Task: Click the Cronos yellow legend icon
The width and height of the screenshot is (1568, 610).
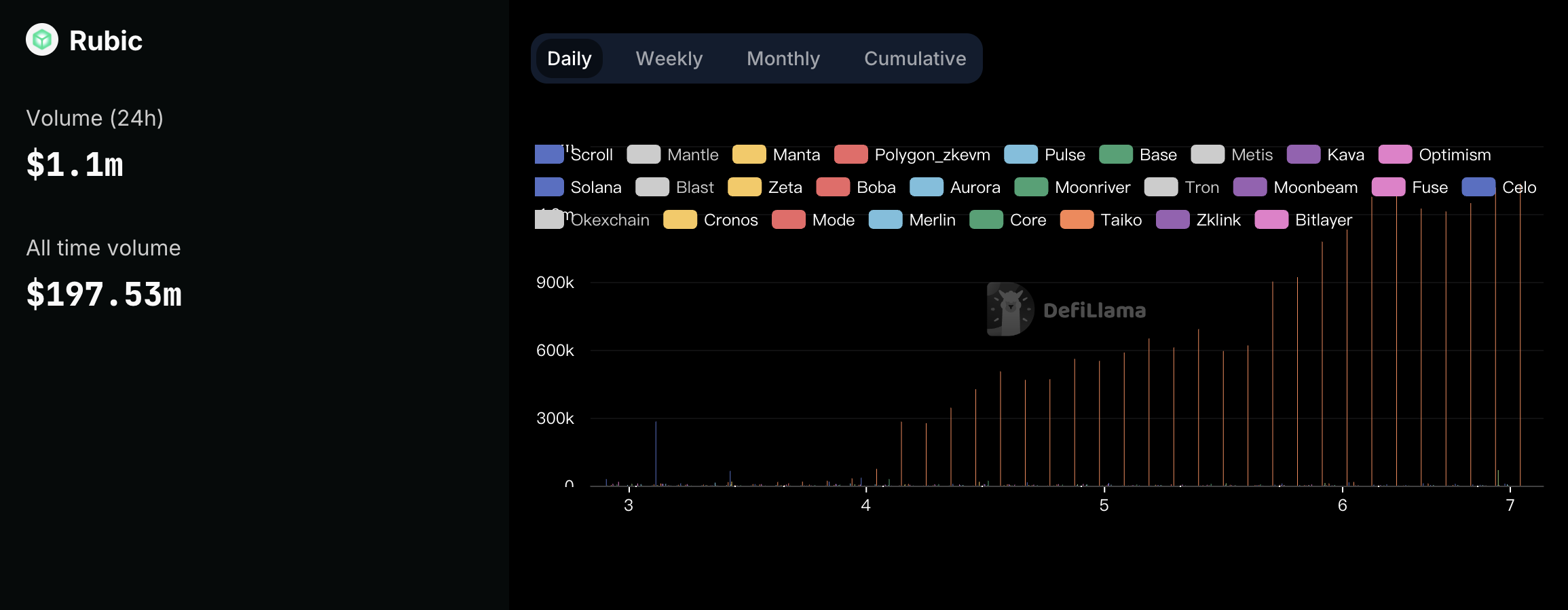Action: tap(679, 220)
